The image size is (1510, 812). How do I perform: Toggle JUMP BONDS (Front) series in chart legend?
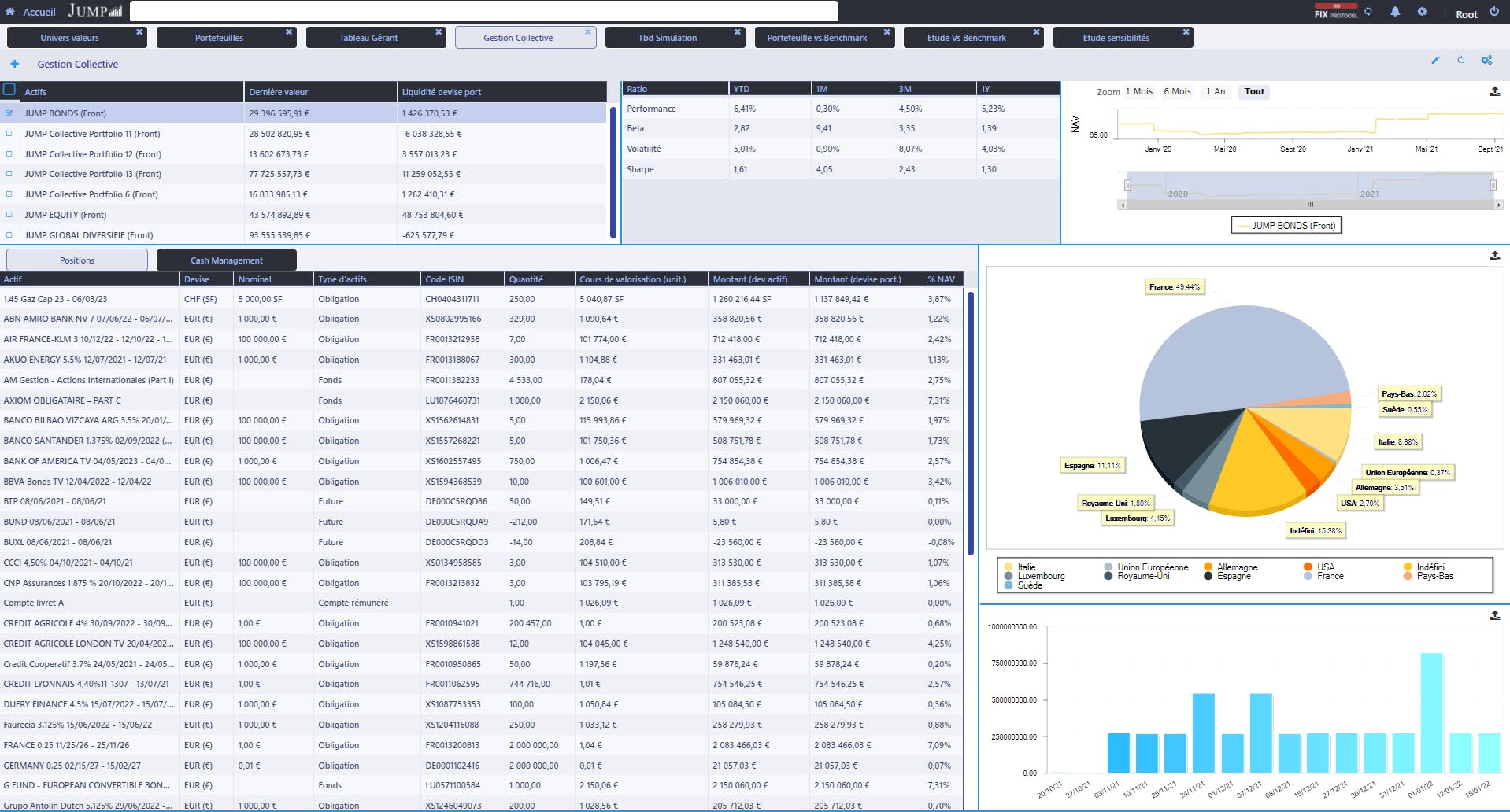click(1286, 226)
